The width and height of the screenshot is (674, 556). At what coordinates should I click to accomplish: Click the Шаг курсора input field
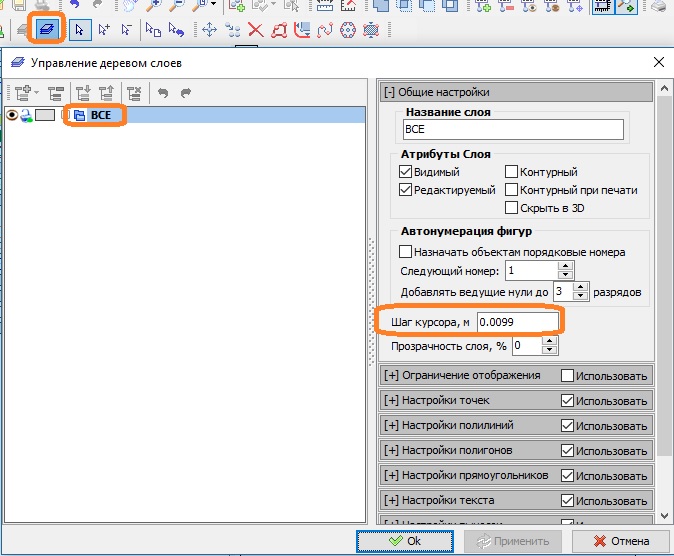517,322
